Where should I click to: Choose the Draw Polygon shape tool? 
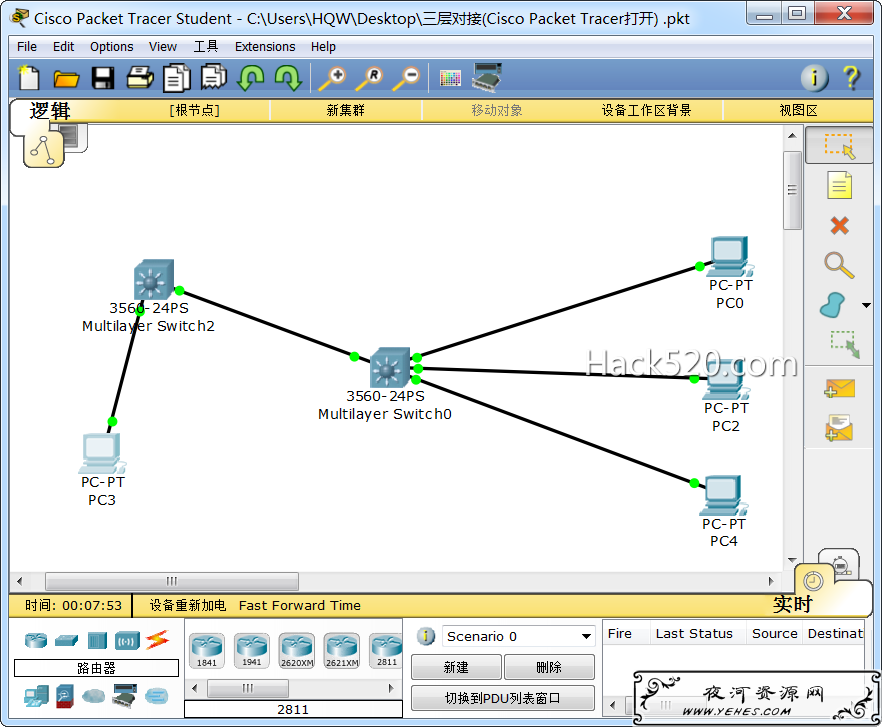833,305
